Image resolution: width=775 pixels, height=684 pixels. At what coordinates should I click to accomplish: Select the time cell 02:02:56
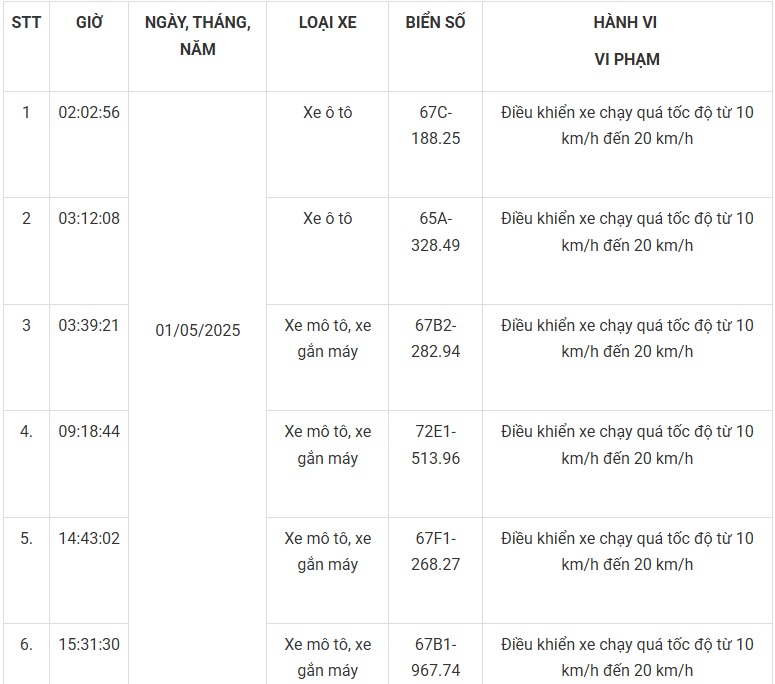tap(89, 113)
